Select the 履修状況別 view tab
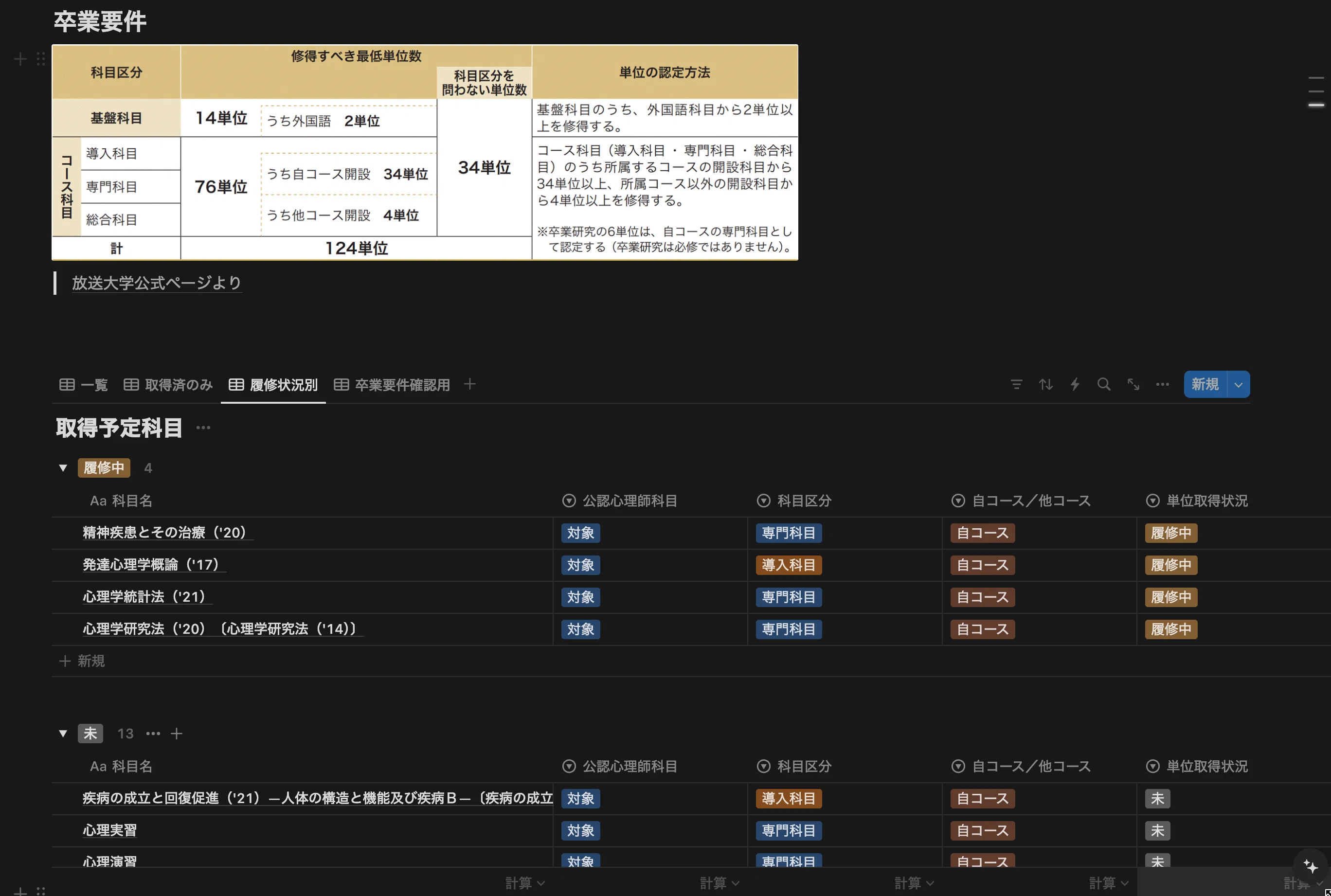Viewport: 1331px width, 896px height. pos(273,385)
